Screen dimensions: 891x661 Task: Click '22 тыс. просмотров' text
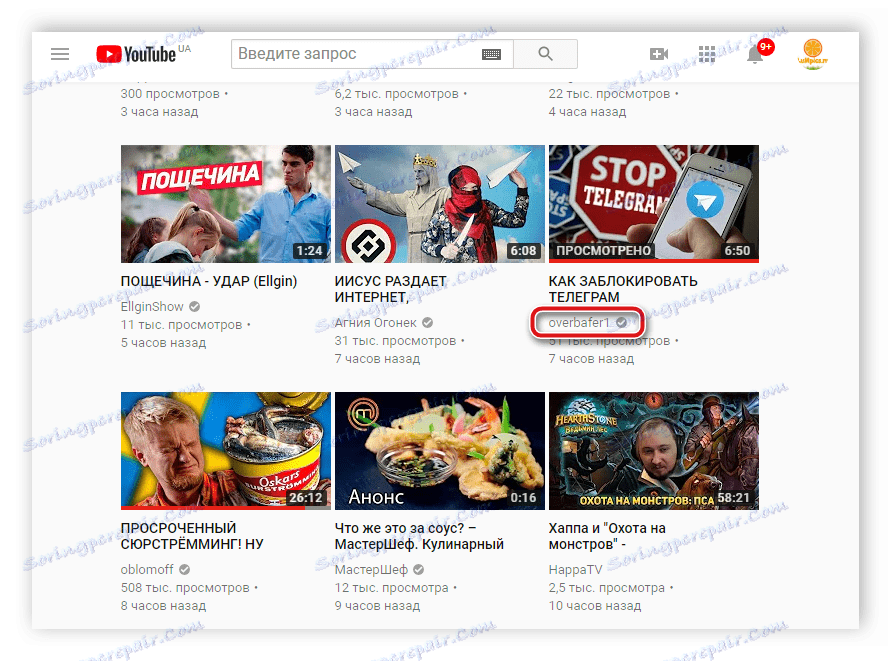point(609,94)
